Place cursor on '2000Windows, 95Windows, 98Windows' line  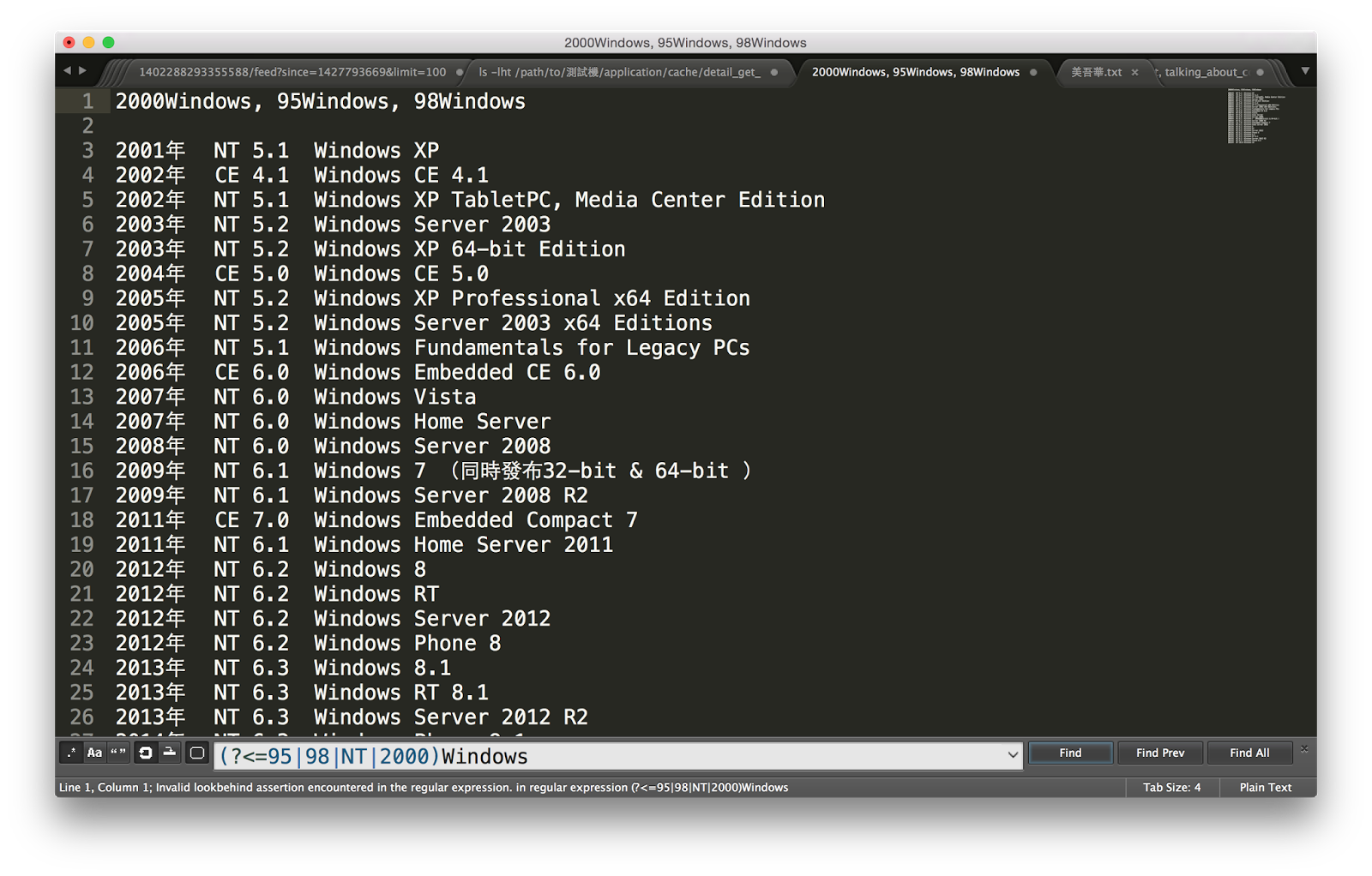tap(321, 101)
